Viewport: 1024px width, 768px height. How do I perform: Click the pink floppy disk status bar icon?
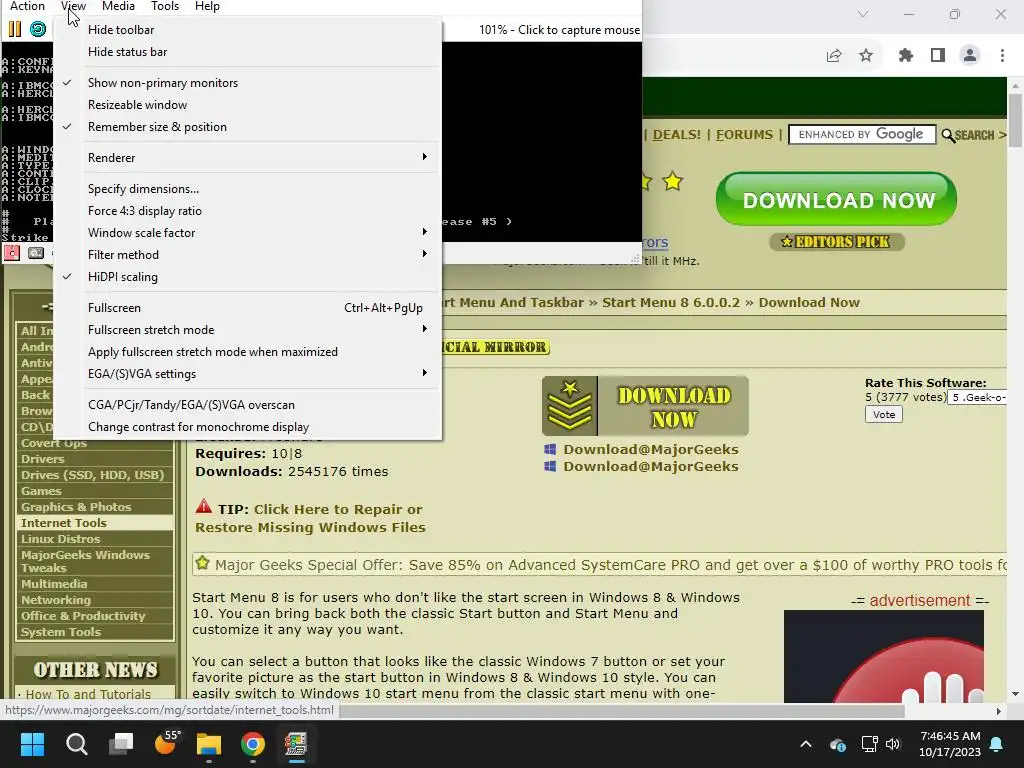(12, 253)
